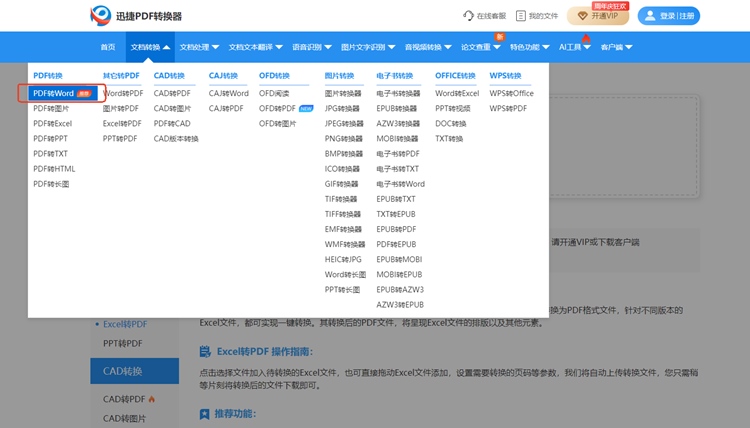
Task: Select ICO转换器 entry
Action: pyautogui.click(x=342, y=169)
